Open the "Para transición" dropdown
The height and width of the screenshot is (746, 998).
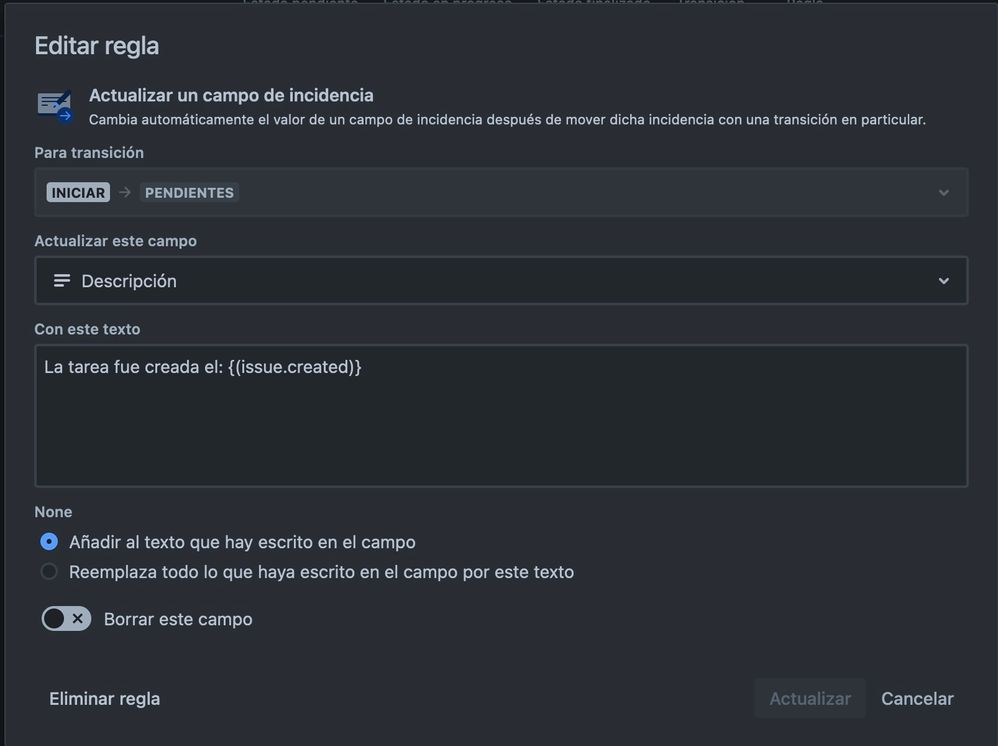pos(500,192)
